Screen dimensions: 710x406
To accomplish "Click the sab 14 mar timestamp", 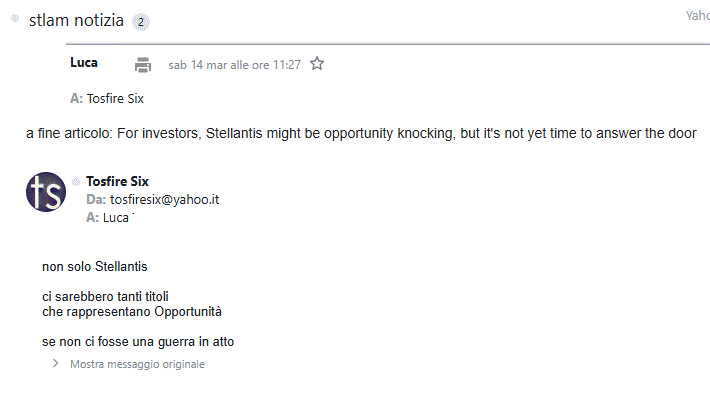I will pos(234,64).
